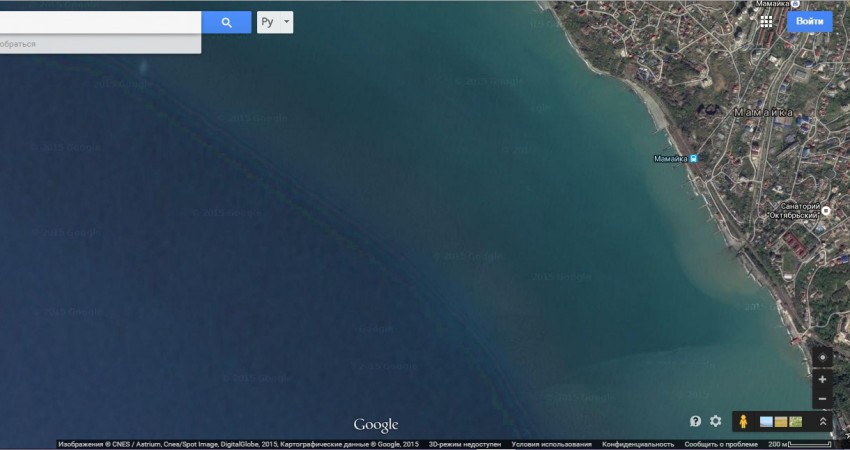Click the Сообщить о проблеме link
Viewport: 850px width, 450px height.
721,444
